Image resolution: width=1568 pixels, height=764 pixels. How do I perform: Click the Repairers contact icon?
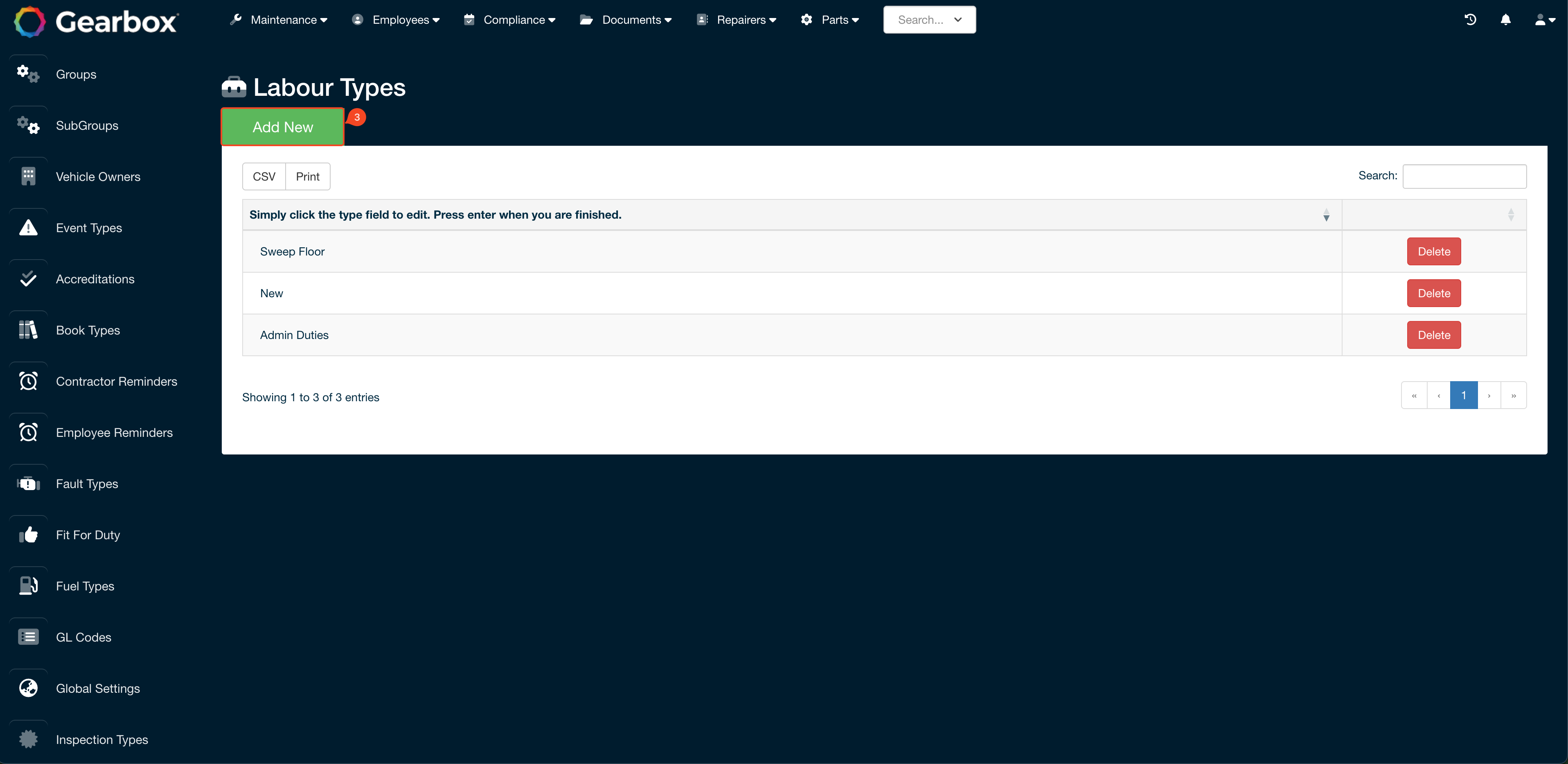pos(703,20)
